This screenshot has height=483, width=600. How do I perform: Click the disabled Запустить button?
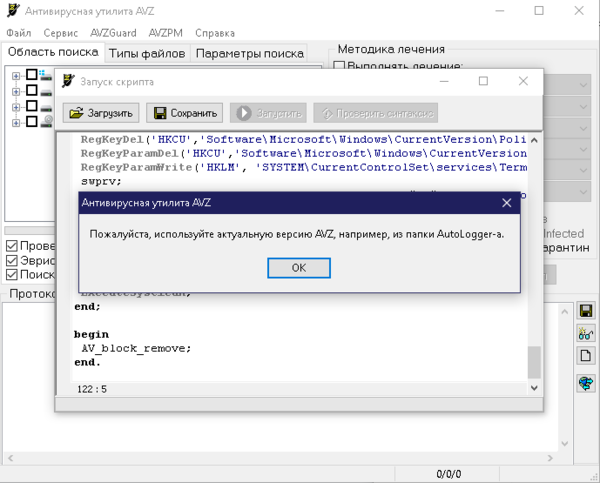(268, 113)
